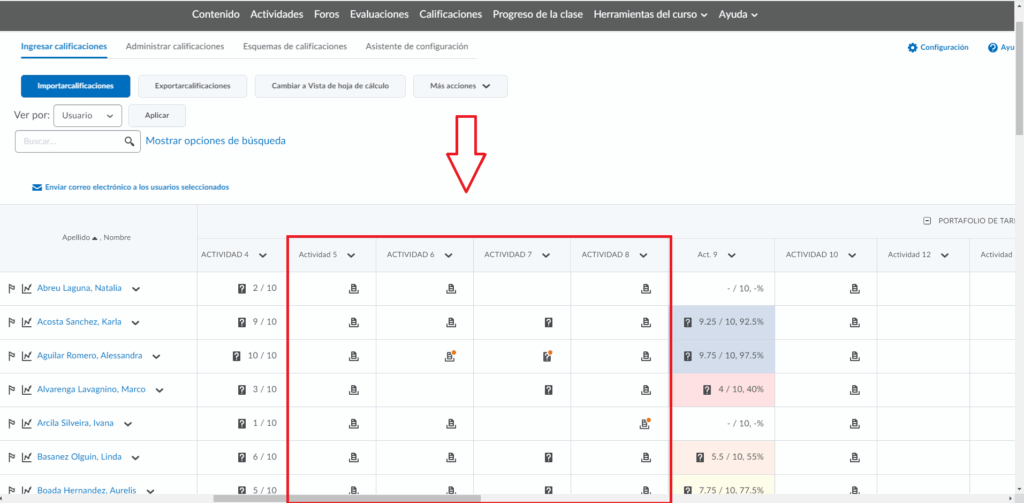
Task: Switch to the Administrar calificaciones tab
Action: 175,47
